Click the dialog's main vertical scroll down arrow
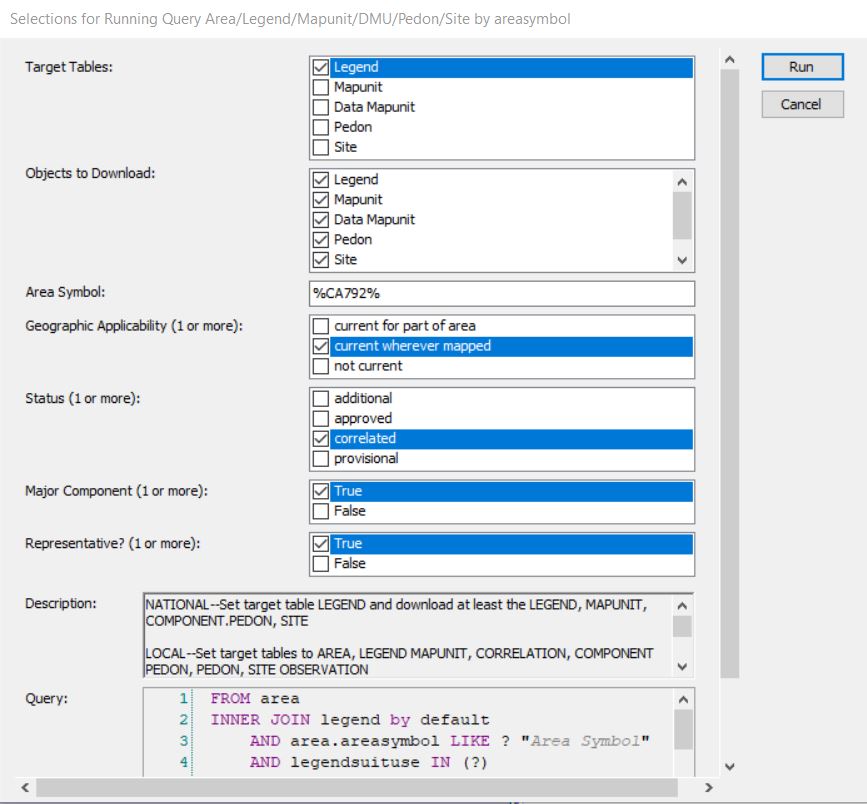 point(730,766)
